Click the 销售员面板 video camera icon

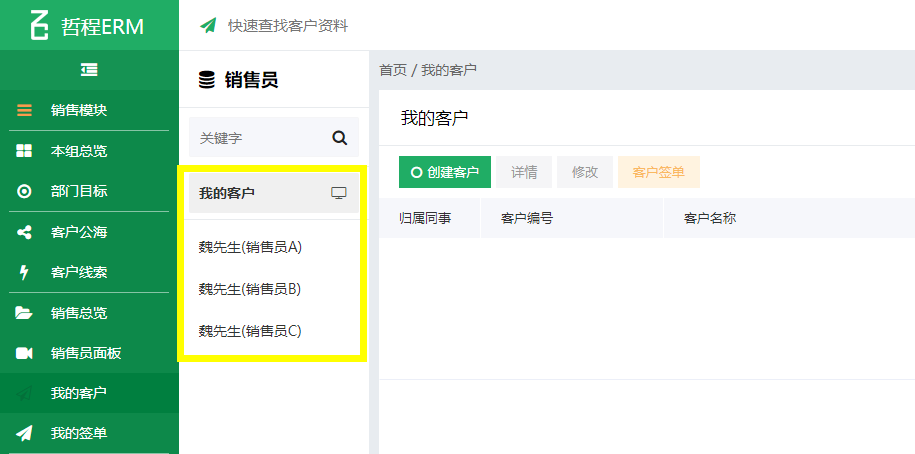tap(24, 353)
